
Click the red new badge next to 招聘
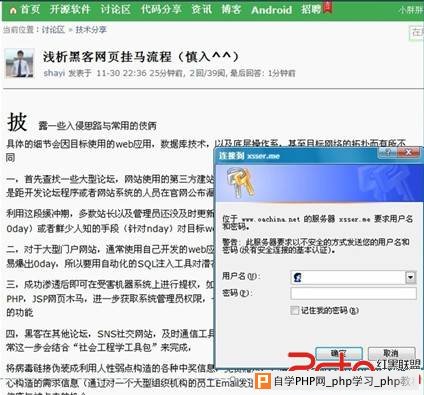pos(328,6)
